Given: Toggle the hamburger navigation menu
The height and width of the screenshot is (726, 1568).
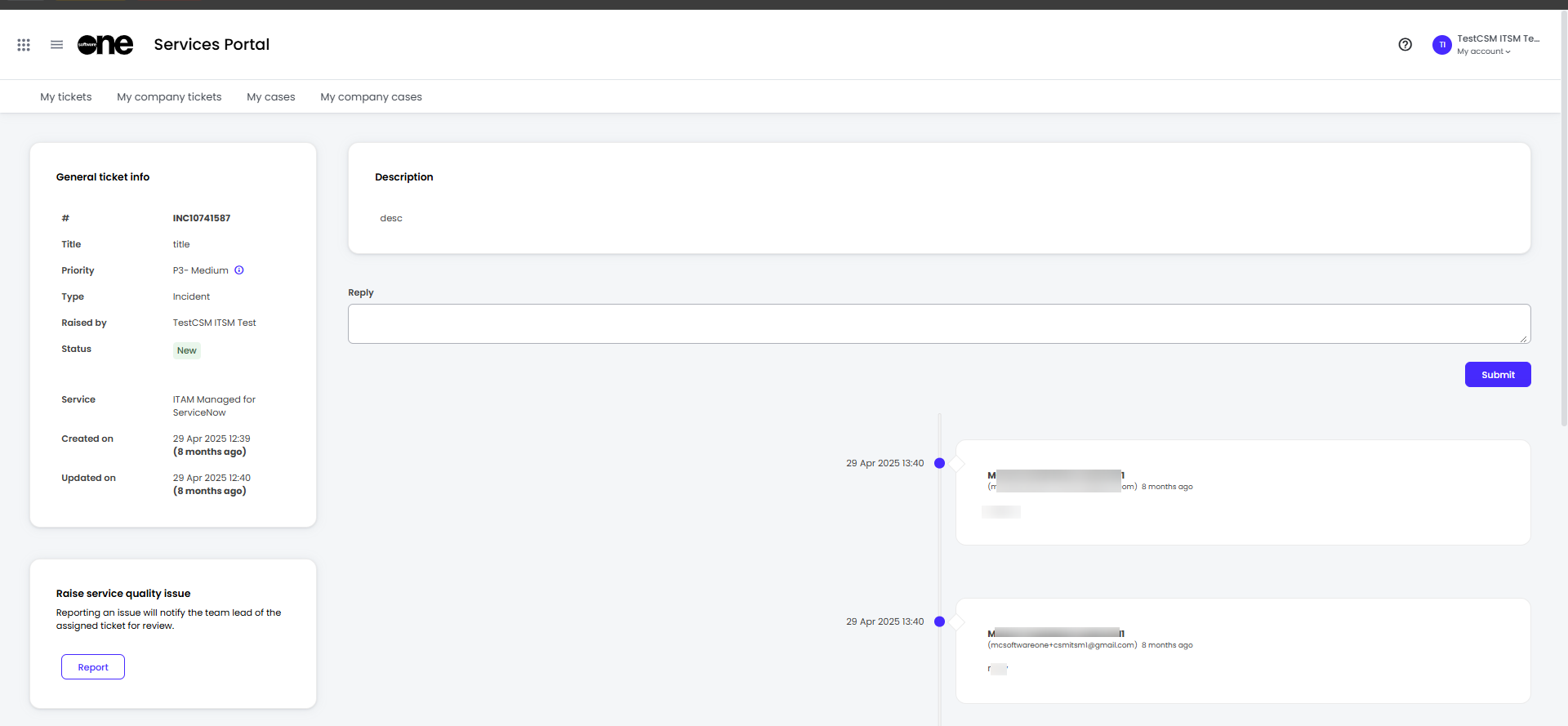Looking at the screenshot, I should point(56,45).
